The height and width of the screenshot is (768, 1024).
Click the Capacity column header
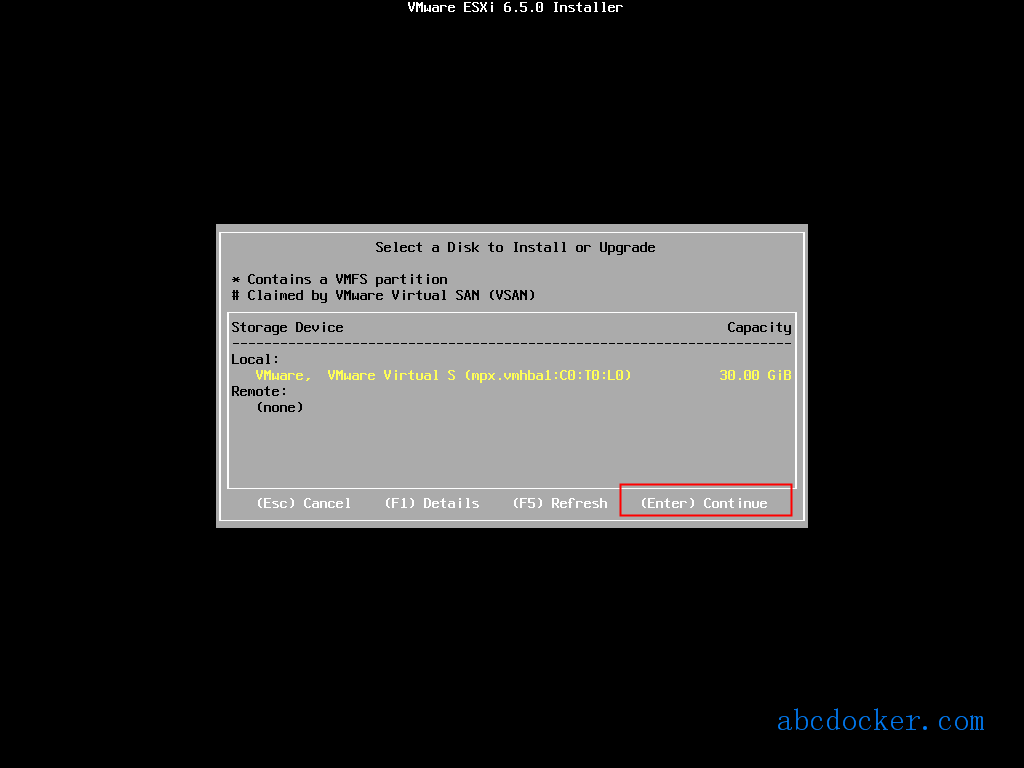pyautogui.click(x=759, y=327)
